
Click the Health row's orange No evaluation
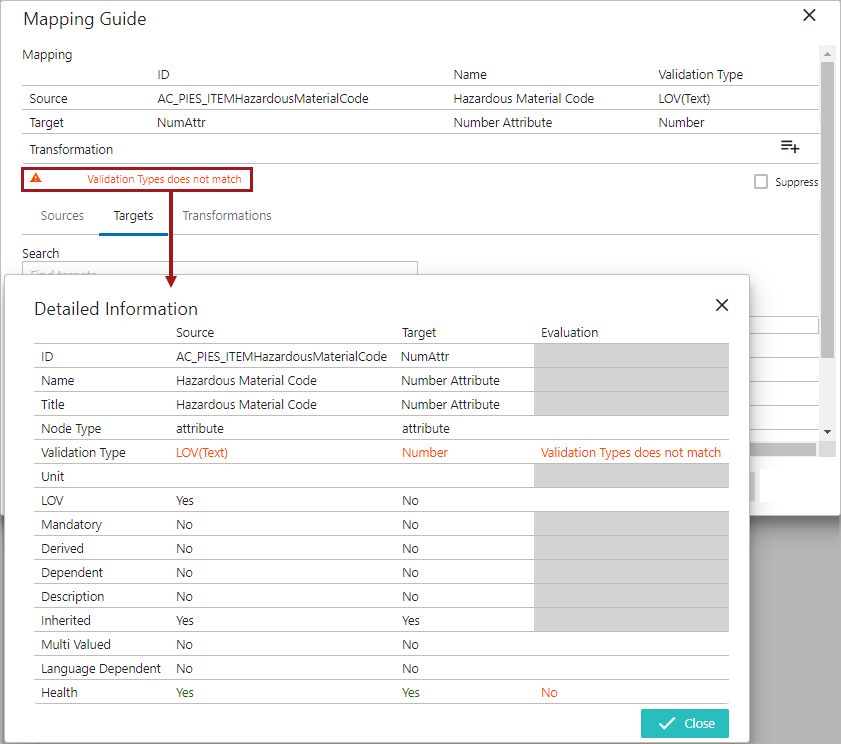point(549,692)
